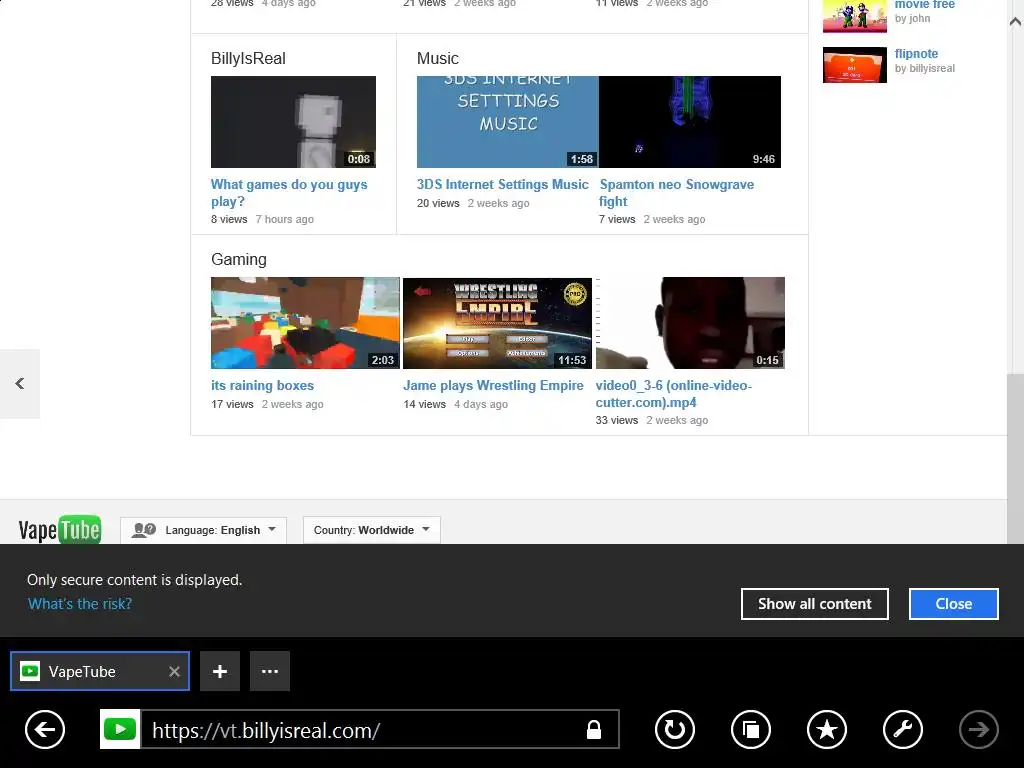1024x768 pixels.
Task: Open the Gaming section heading
Action: (x=238, y=260)
